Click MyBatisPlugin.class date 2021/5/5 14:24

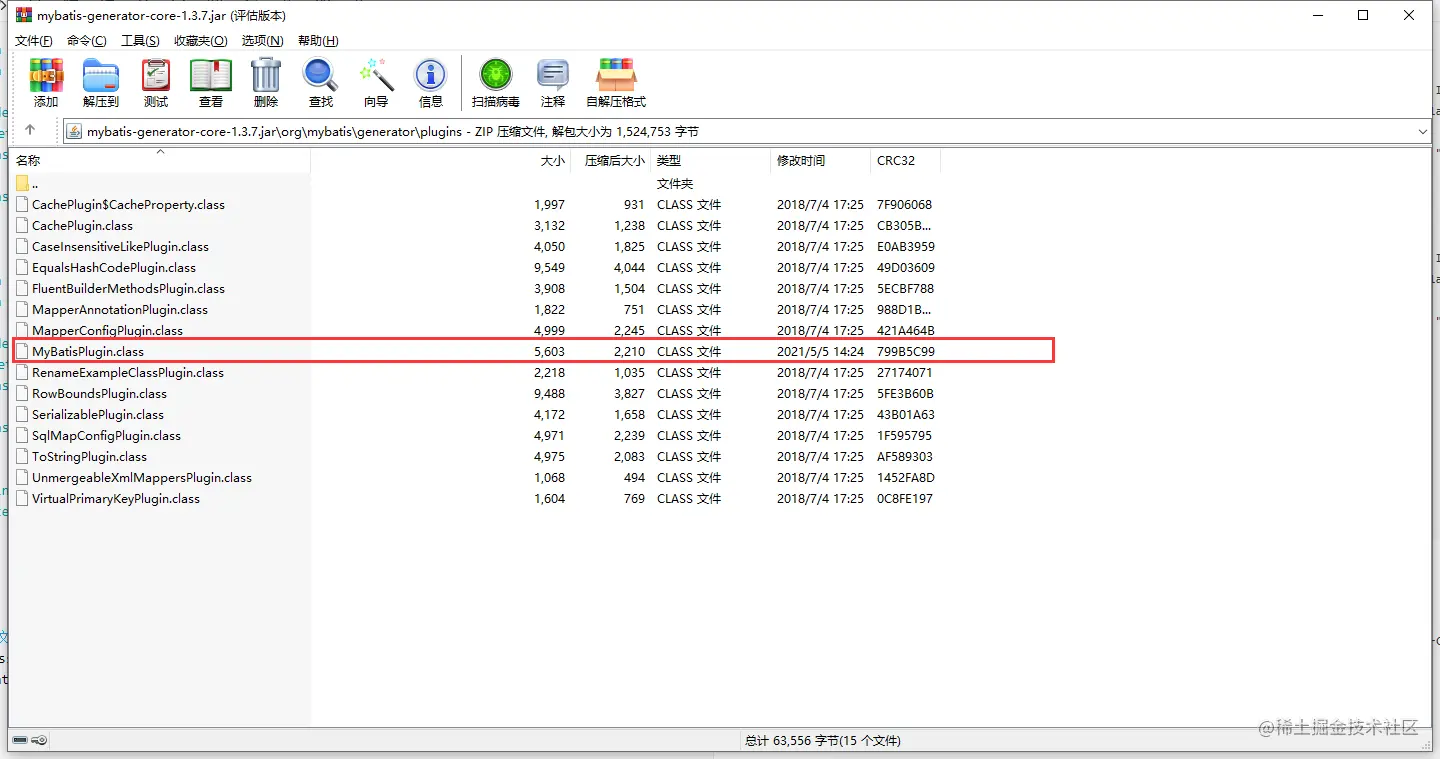tap(820, 351)
